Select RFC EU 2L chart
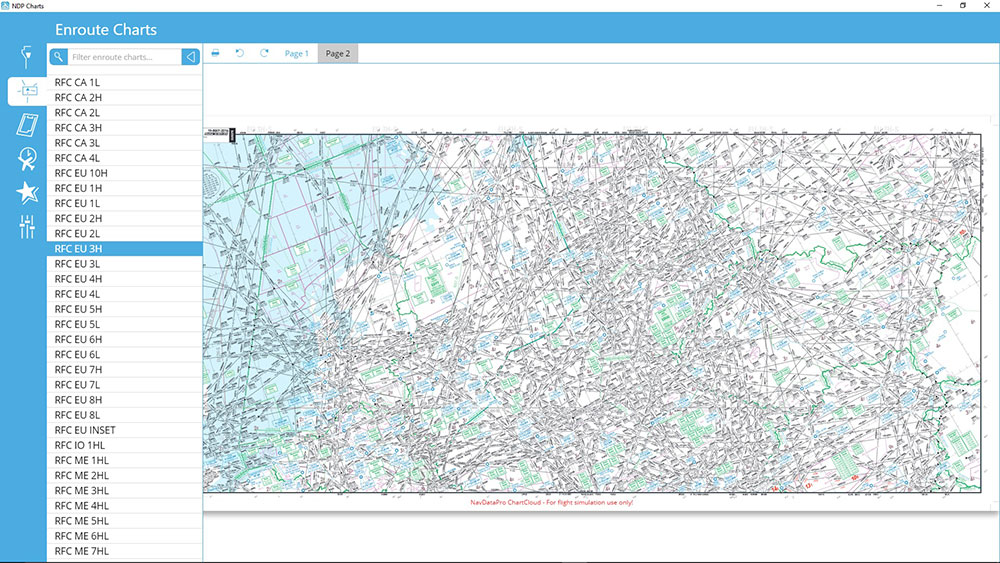The image size is (1000, 563). pyautogui.click(x=125, y=233)
